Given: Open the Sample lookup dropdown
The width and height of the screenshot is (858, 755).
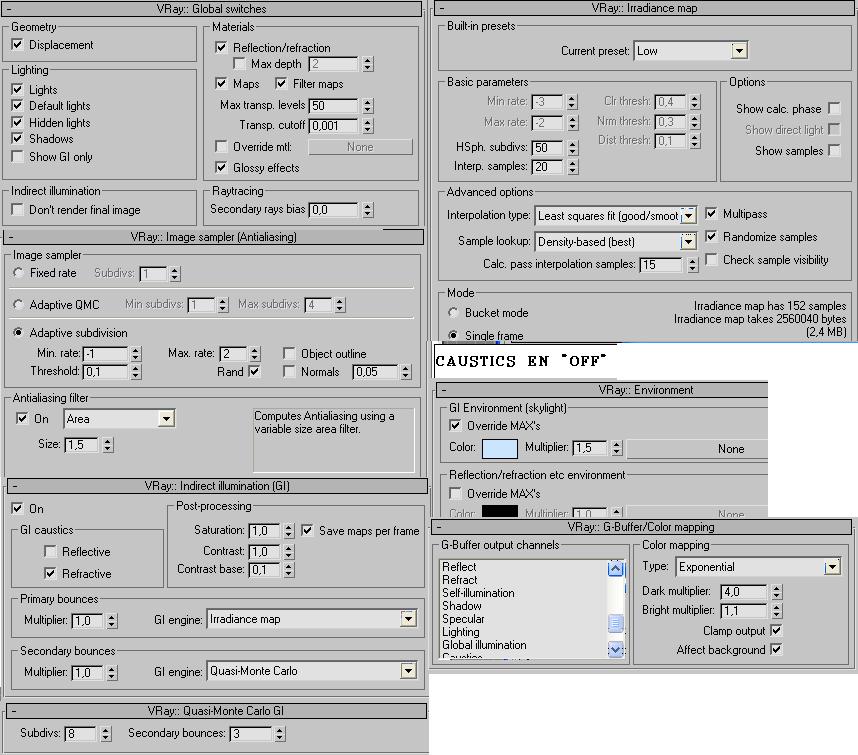Looking at the screenshot, I should (688, 241).
